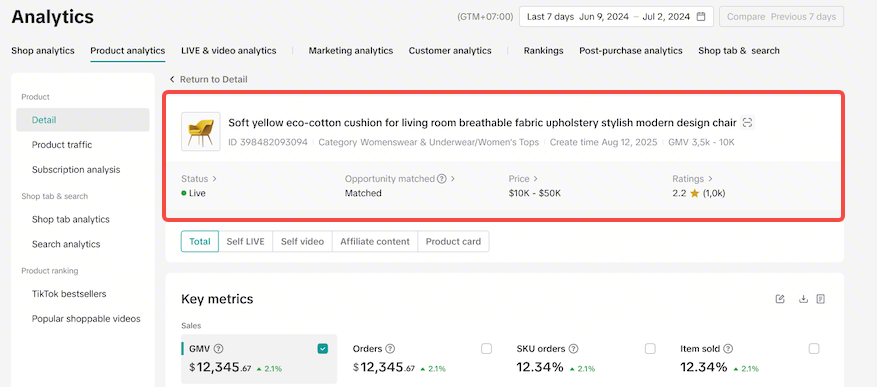Open Post-purchase analytics tab
Screen dimensions: 877x387
[631, 50]
